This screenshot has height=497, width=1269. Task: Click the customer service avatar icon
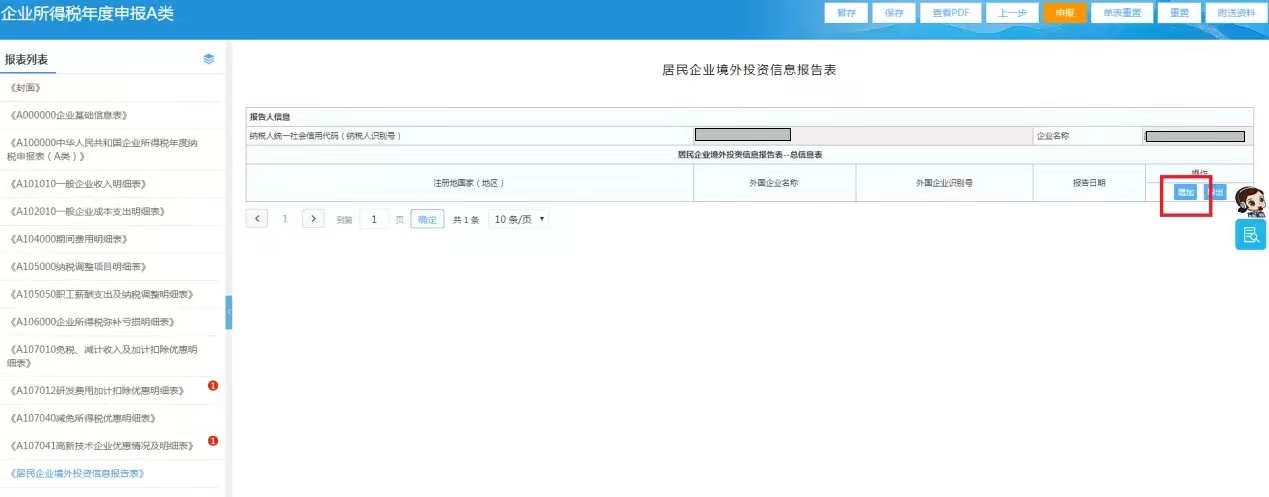tap(1250, 201)
